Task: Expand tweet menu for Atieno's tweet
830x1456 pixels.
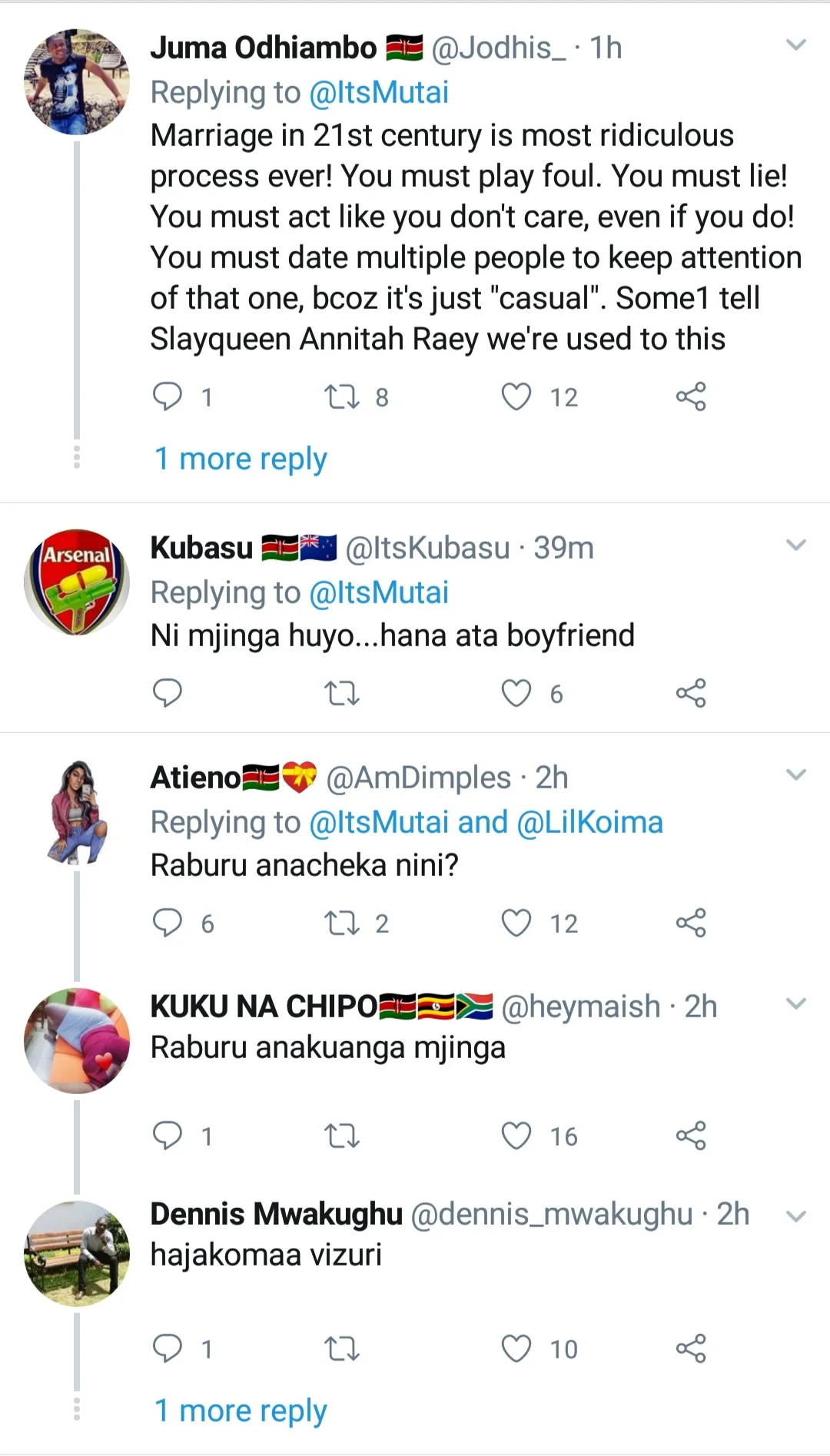Action: [x=796, y=774]
